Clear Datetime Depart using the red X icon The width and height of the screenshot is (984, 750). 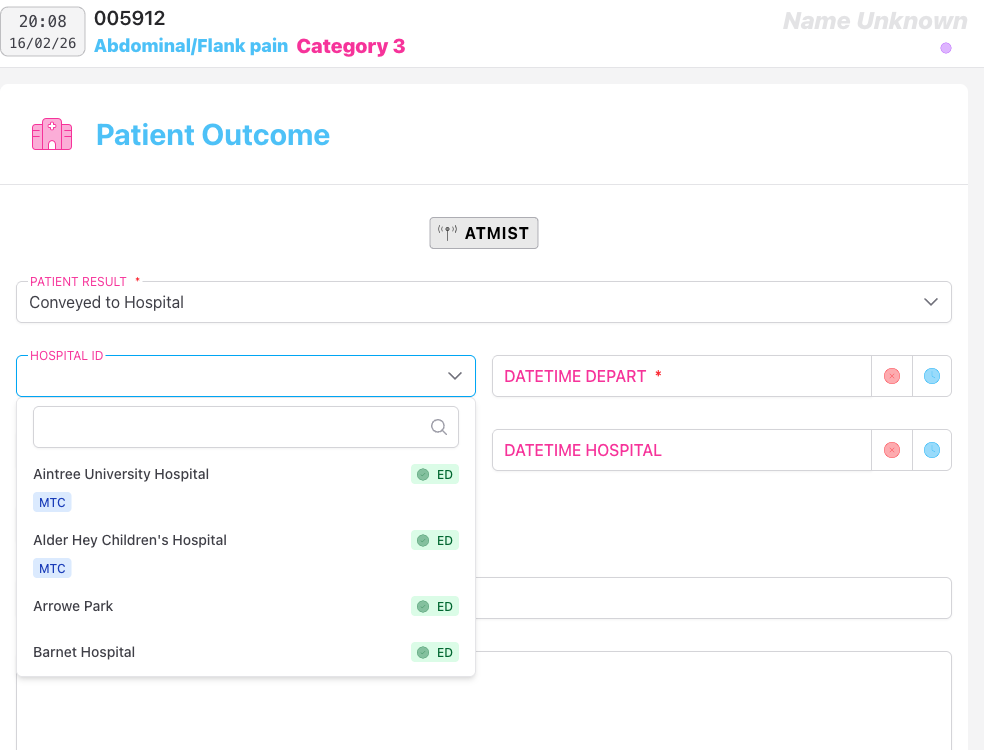click(891, 375)
